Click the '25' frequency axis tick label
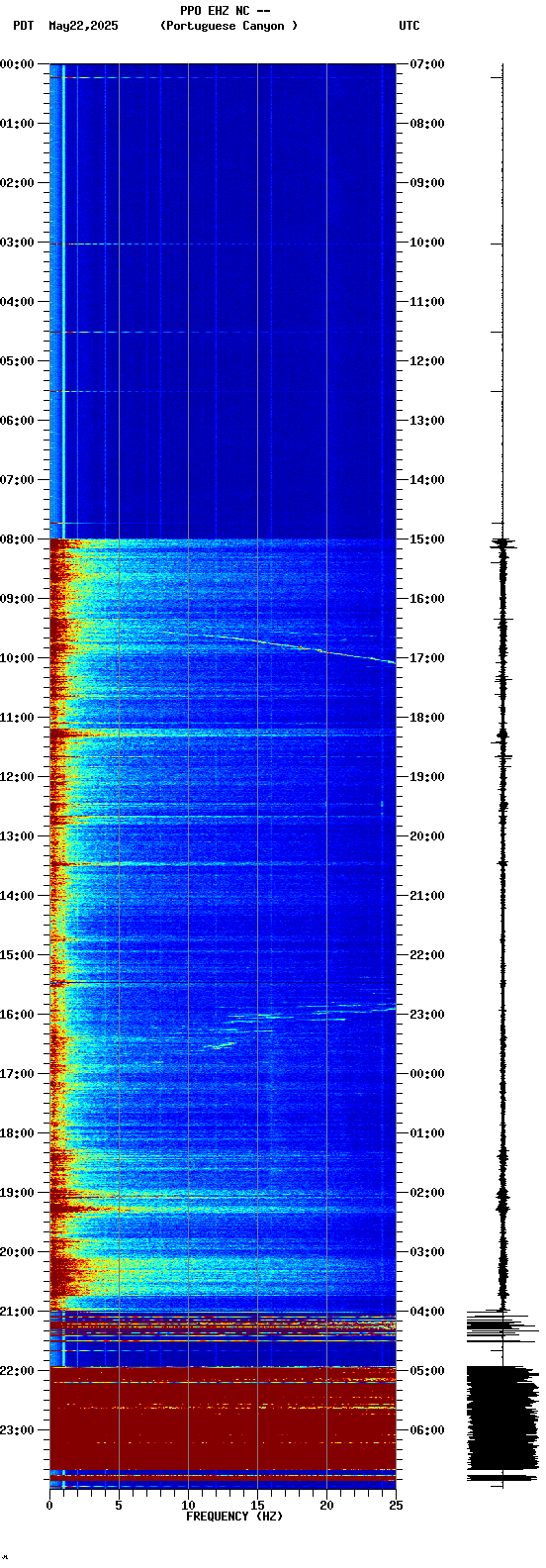The width and height of the screenshot is (546, 1568). pyautogui.click(x=396, y=1506)
